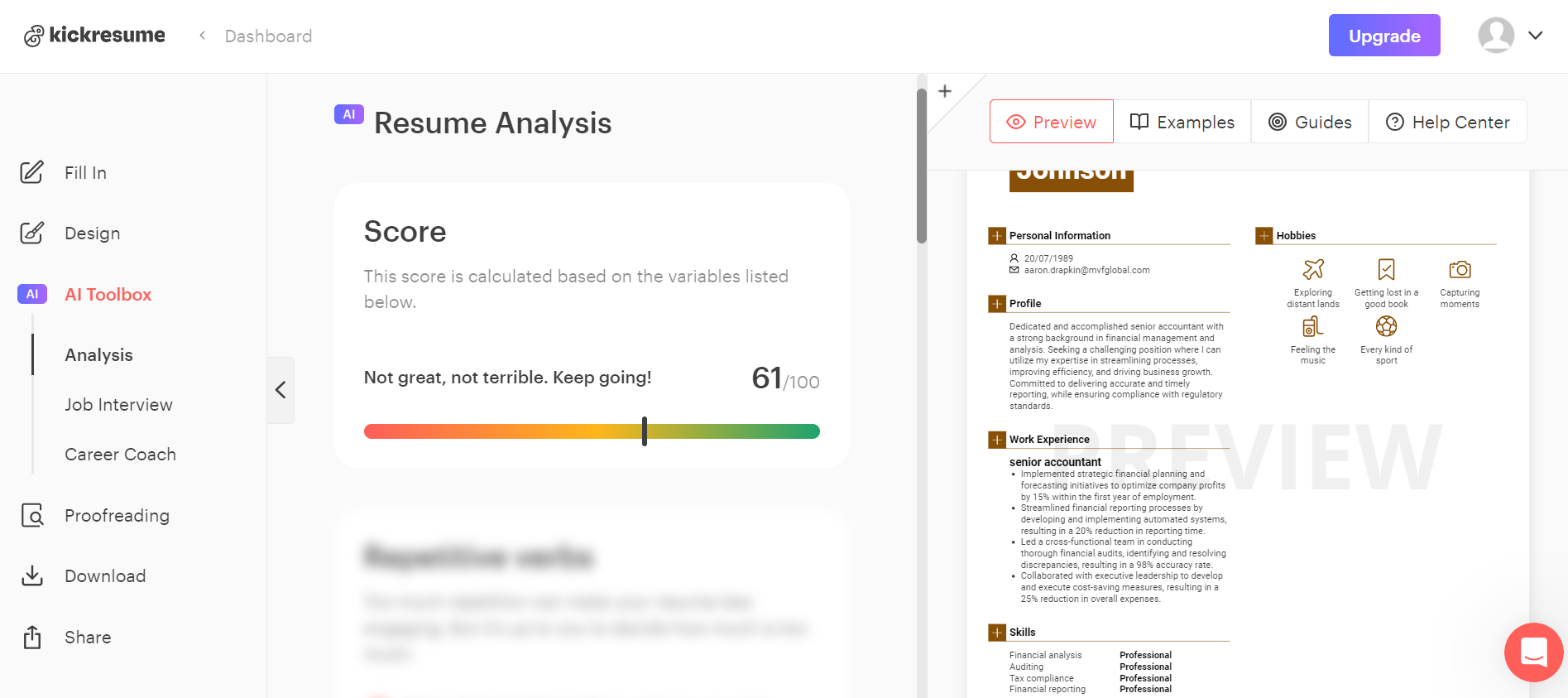Click the score gradient bar marker
This screenshot has height=698, width=1568.
[645, 431]
